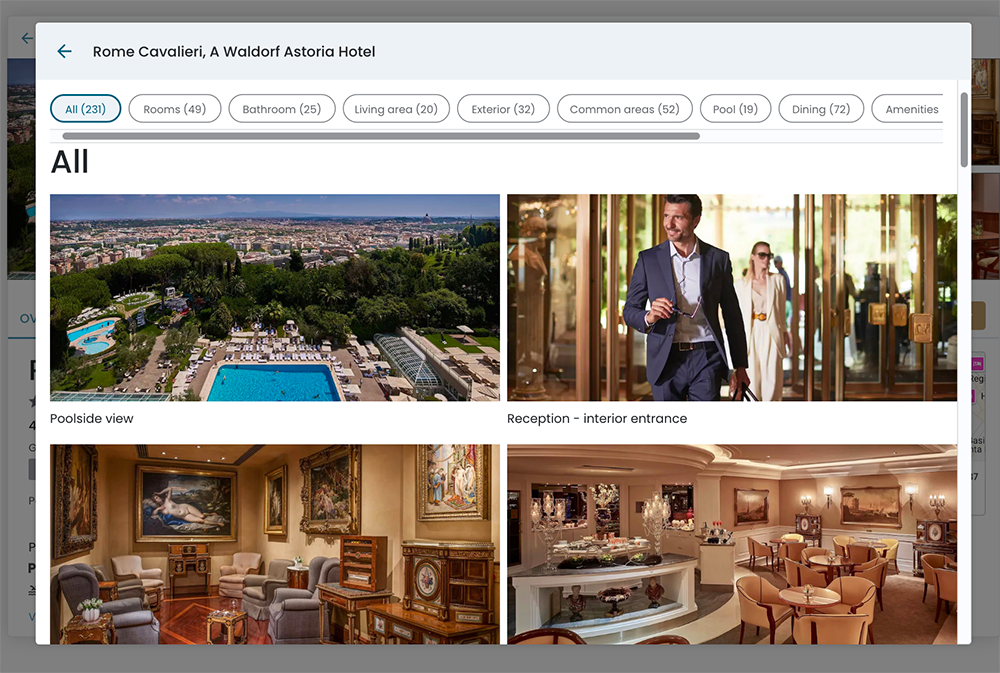Open the café photo with round tables
This screenshot has height=673, width=1000.
(731, 544)
